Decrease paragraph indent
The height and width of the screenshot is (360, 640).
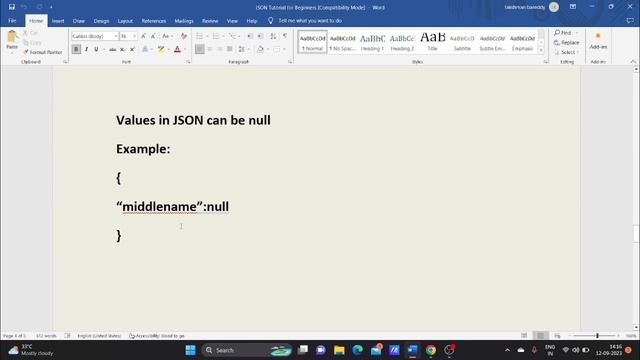point(250,36)
